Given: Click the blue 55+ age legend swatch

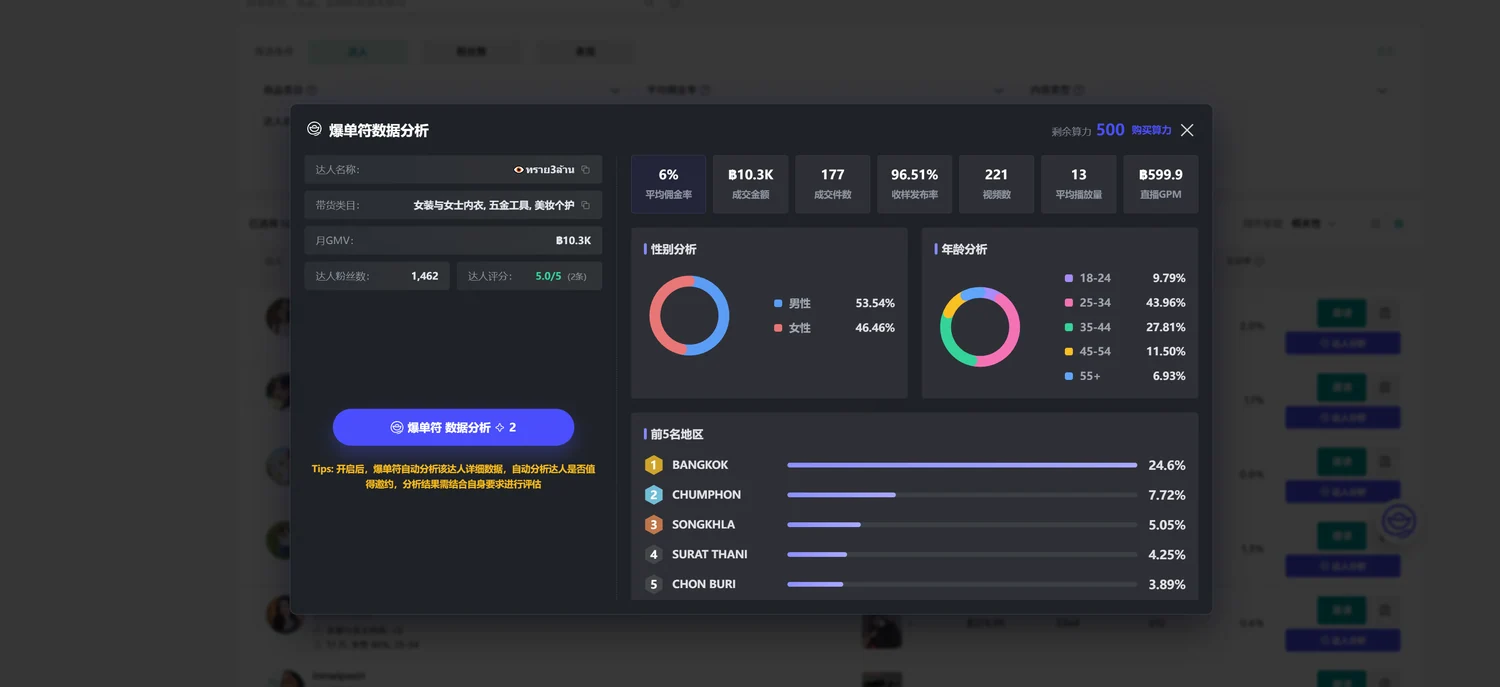Looking at the screenshot, I should pyautogui.click(x=1069, y=376).
